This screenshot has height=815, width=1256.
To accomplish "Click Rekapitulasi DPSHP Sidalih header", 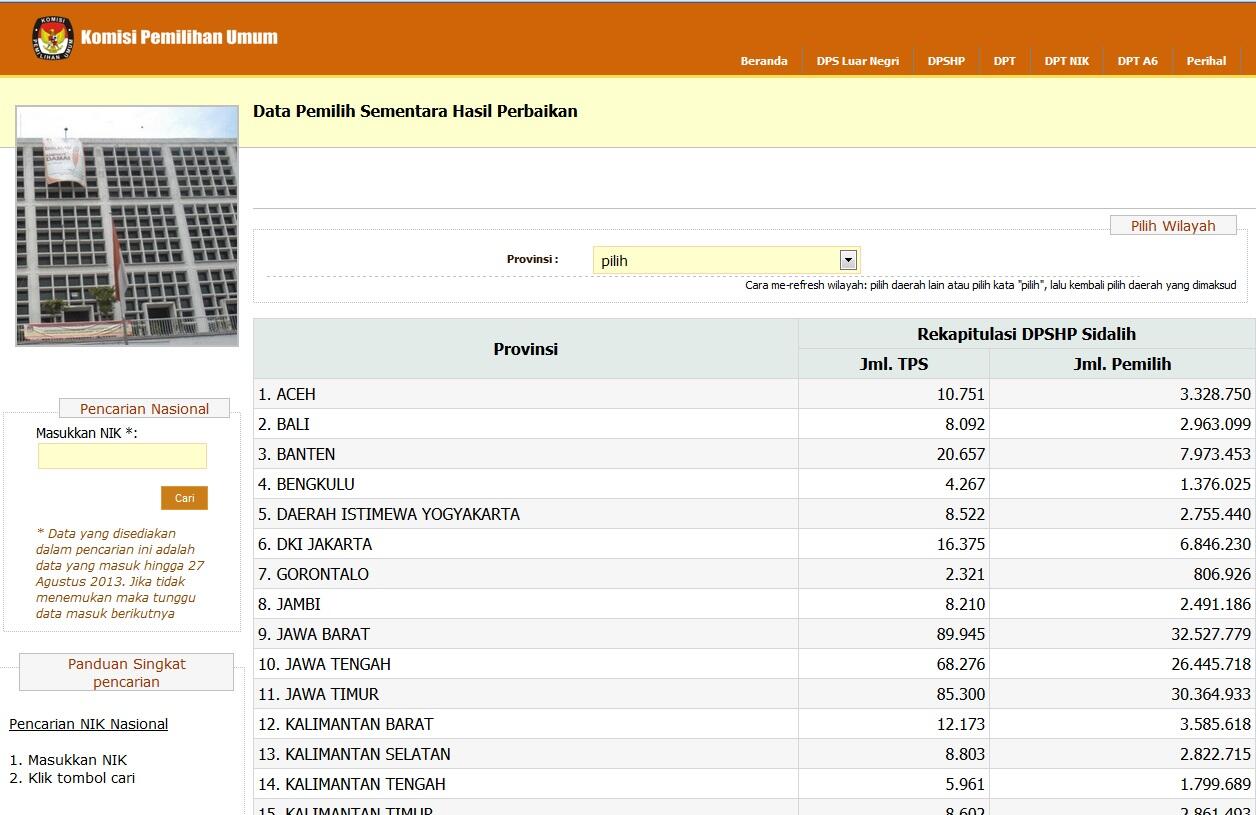I will click(x=1027, y=334).
